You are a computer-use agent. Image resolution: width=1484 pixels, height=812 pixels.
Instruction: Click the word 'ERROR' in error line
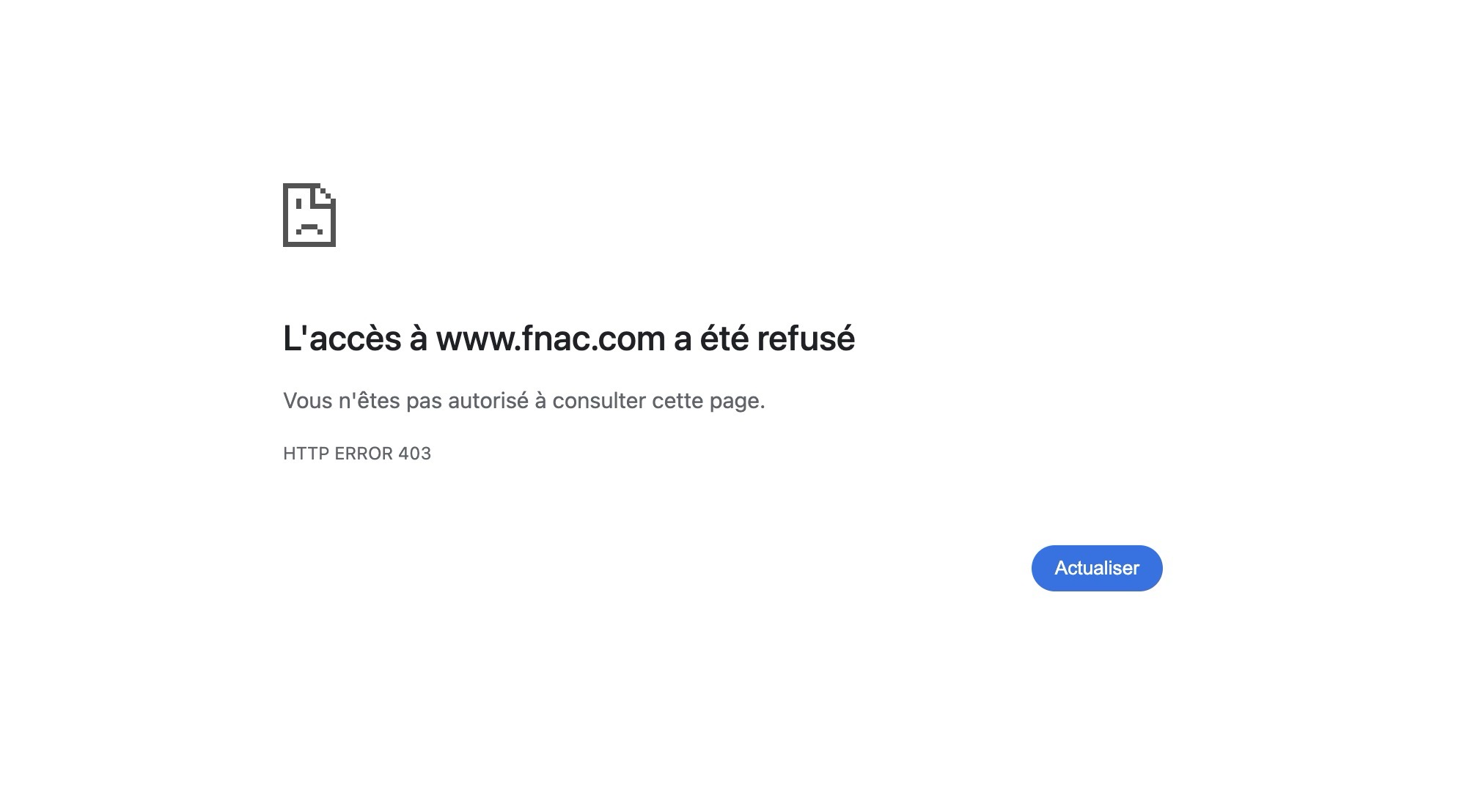coord(363,454)
